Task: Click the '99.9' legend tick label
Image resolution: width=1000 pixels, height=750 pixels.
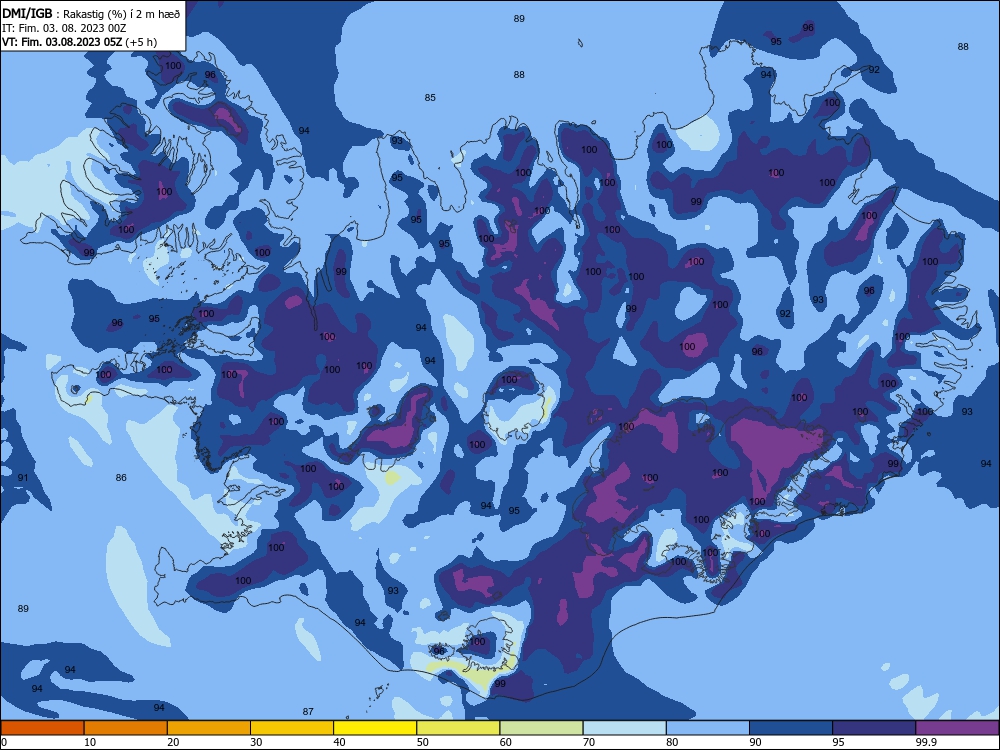Action: (926, 742)
